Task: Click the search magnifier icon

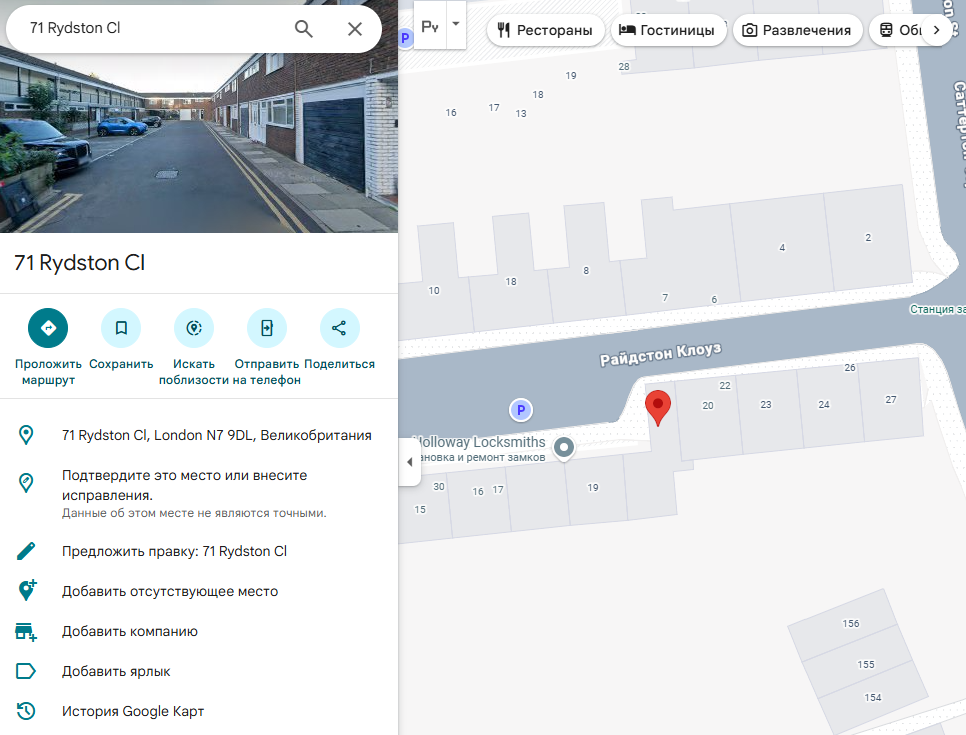Action: [304, 29]
